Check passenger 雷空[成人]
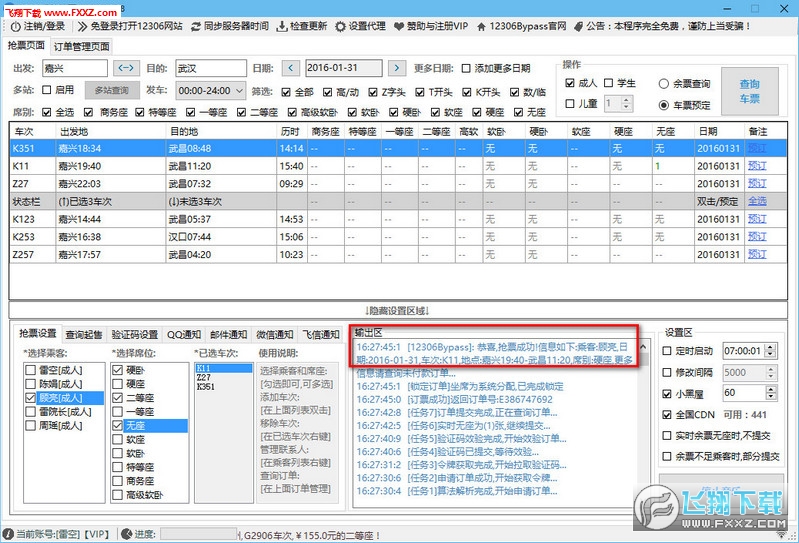Viewport: 799px width, 543px height. pos(30,370)
